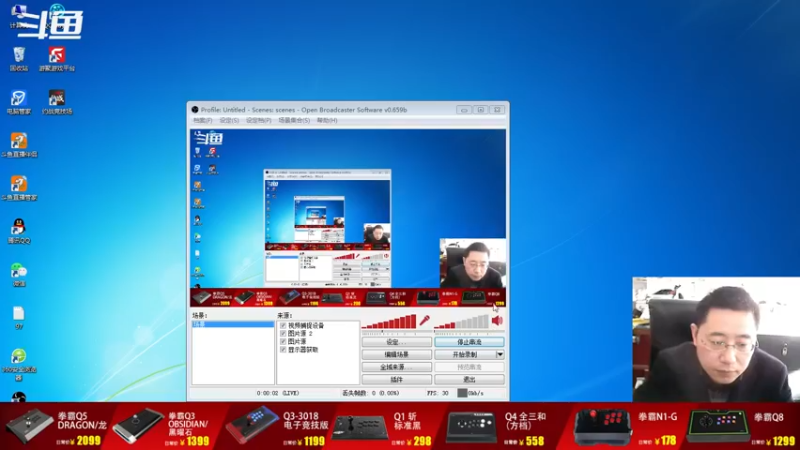The width and height of the screenshot is (800, 450).
Task: Open the 帮助(H) menu
Action: (x=327, y=120)
